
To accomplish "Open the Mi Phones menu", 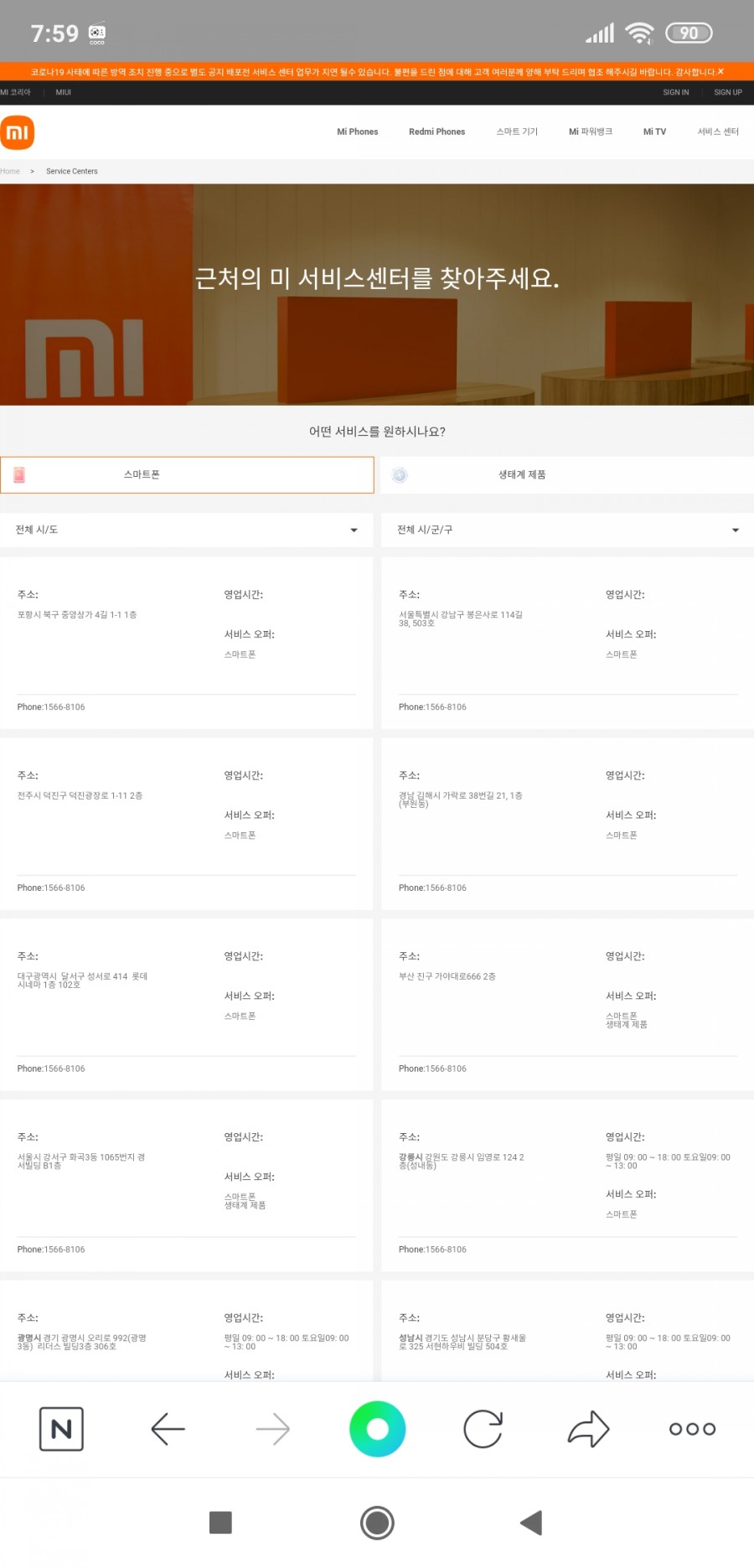I will click(x=357, y=132).
